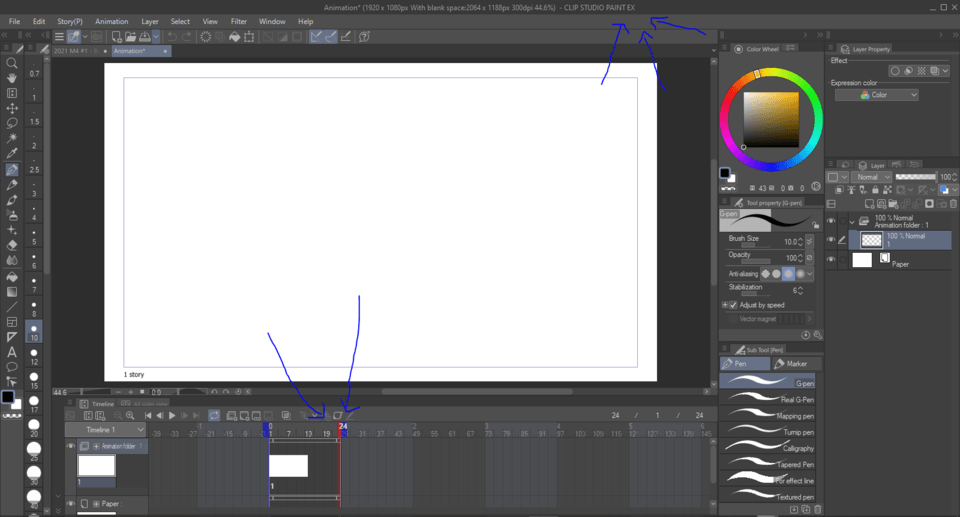Select the Auto select magic wand tool

tap(12, 138)
